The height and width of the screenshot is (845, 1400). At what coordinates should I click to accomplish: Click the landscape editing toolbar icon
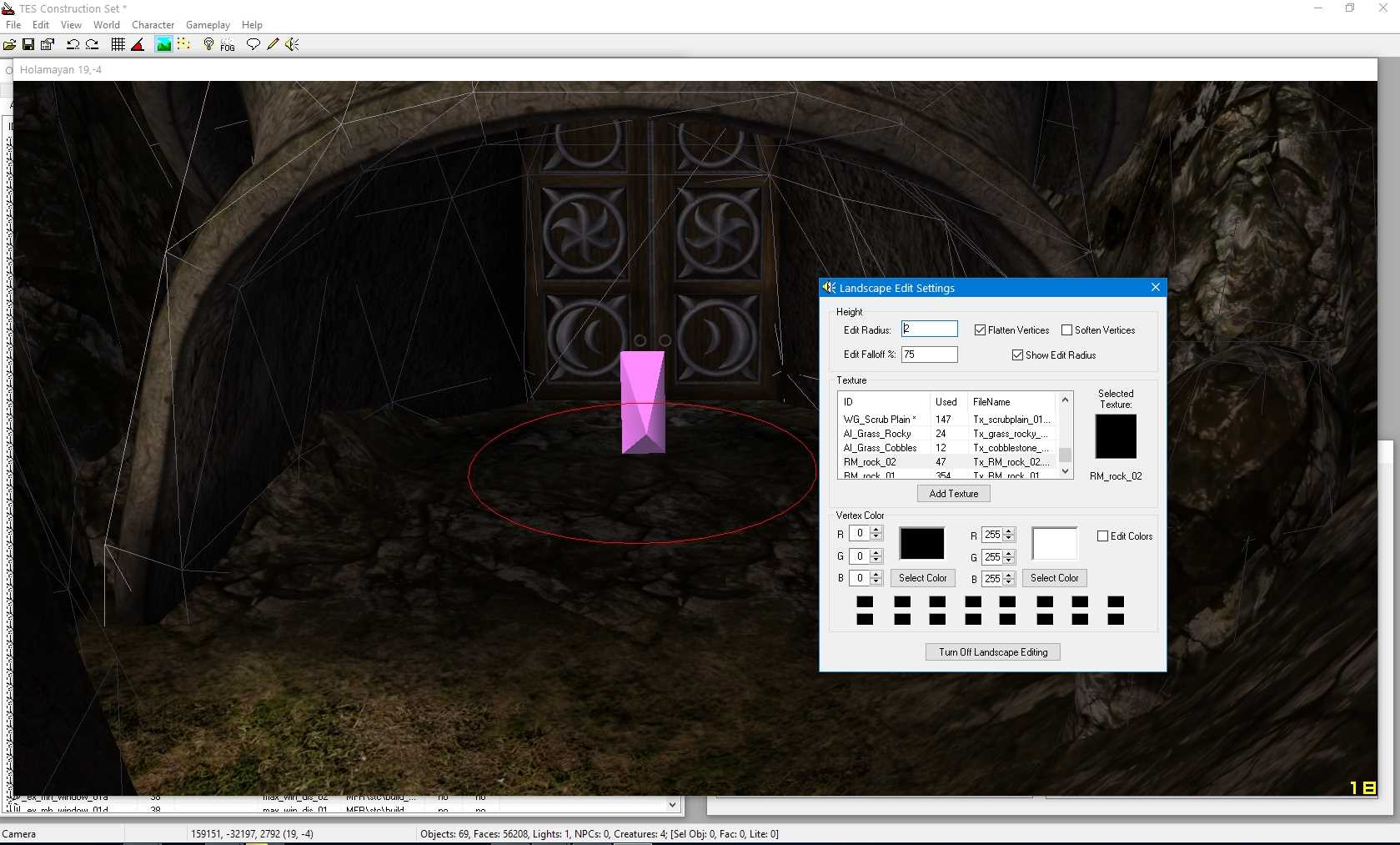[163, 45]
